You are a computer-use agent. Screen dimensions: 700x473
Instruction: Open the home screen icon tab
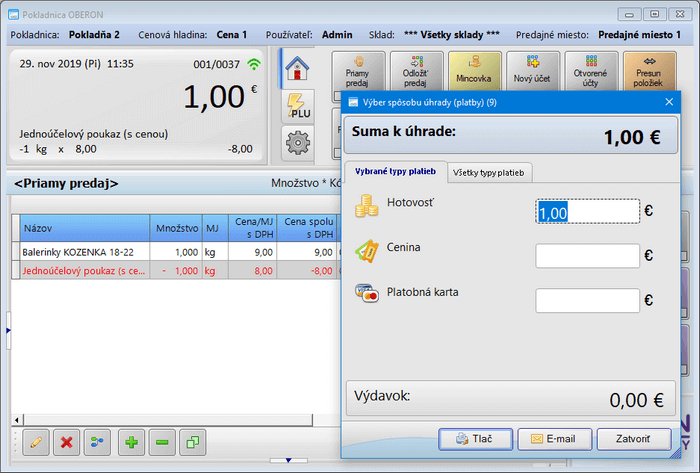point(298,69)
